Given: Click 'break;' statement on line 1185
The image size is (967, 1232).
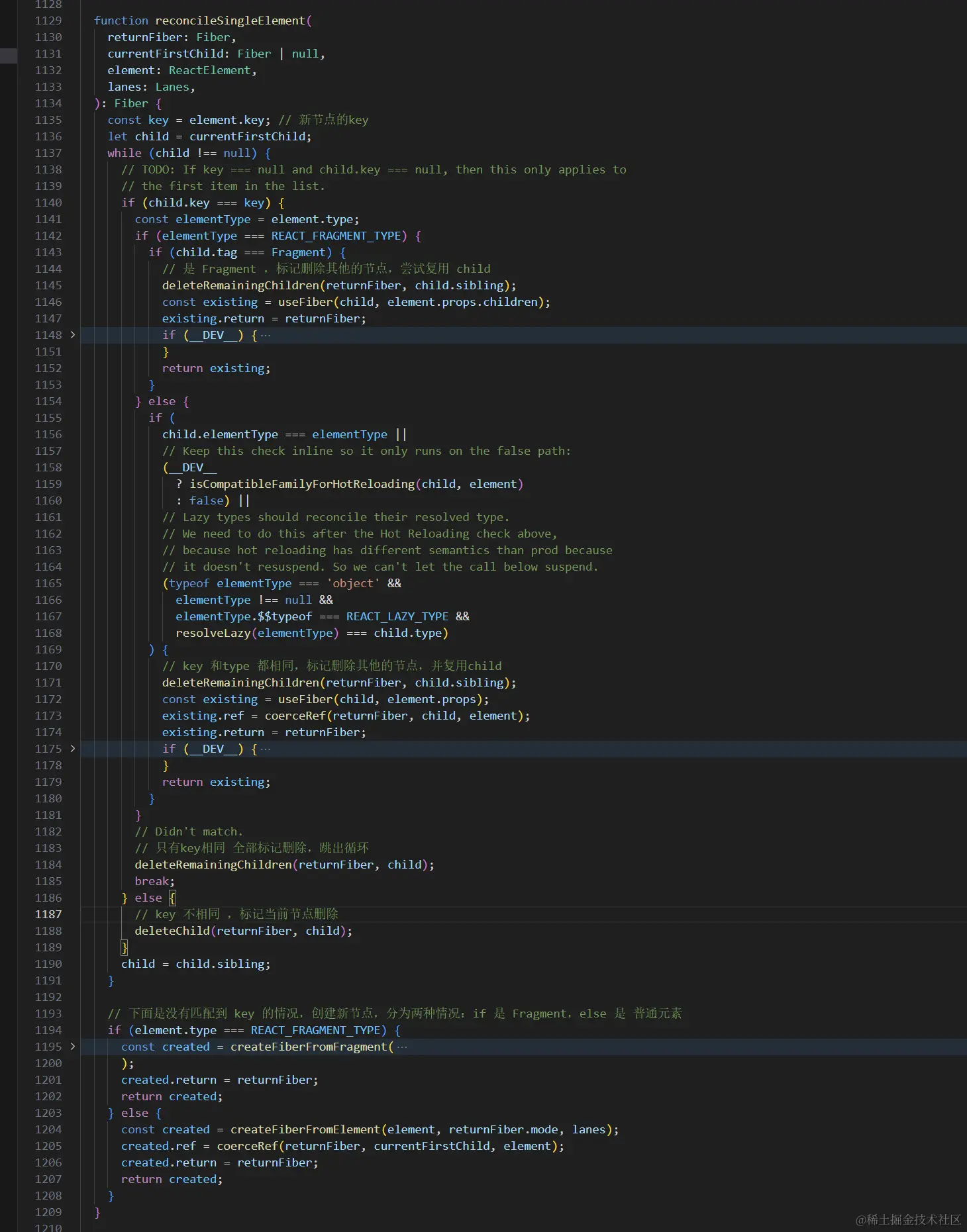Looking at the screenshot, I should pos(155,881).
